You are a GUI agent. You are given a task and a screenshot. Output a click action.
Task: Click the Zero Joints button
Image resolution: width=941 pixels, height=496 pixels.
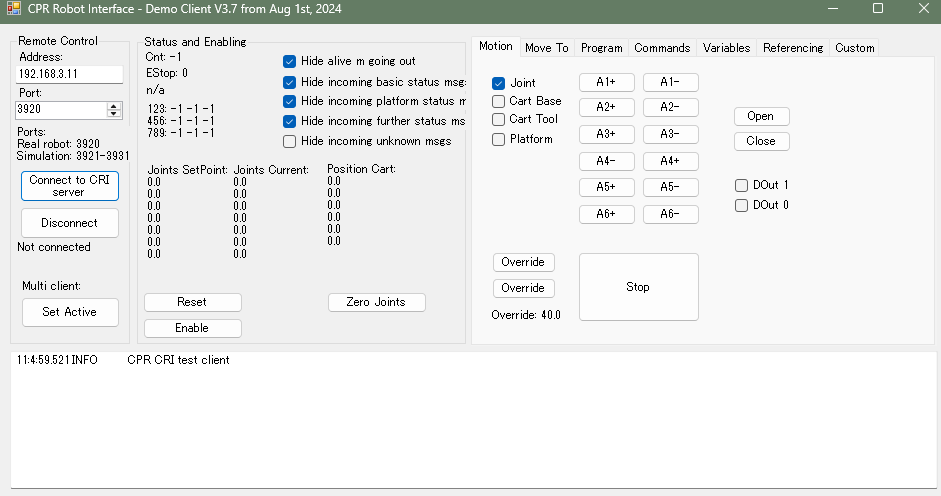pos(376,302)
